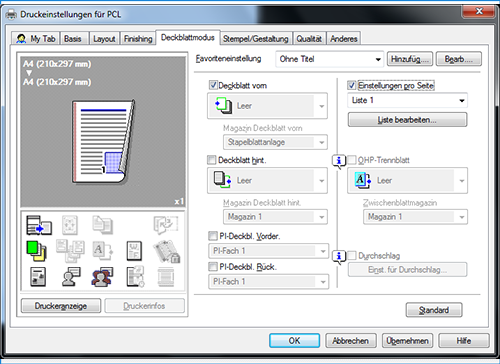Click the My Tab user face icon
The image size is (500, 364).
tap(21, 39)
